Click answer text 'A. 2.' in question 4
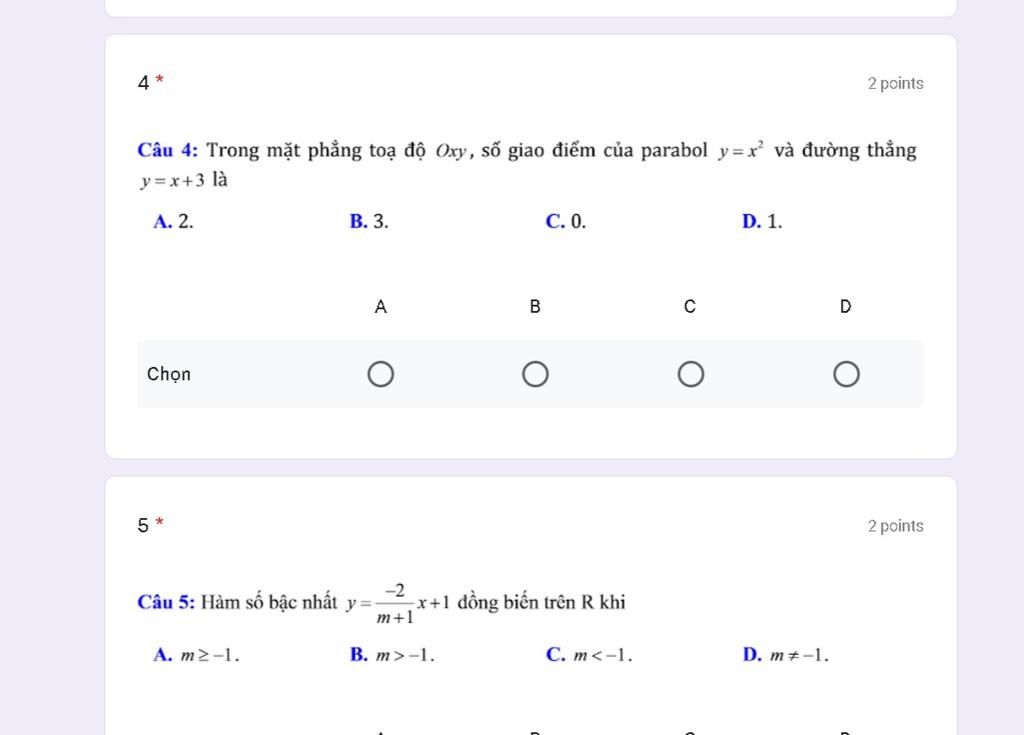1024x735 pixels. tap(173, 221)
